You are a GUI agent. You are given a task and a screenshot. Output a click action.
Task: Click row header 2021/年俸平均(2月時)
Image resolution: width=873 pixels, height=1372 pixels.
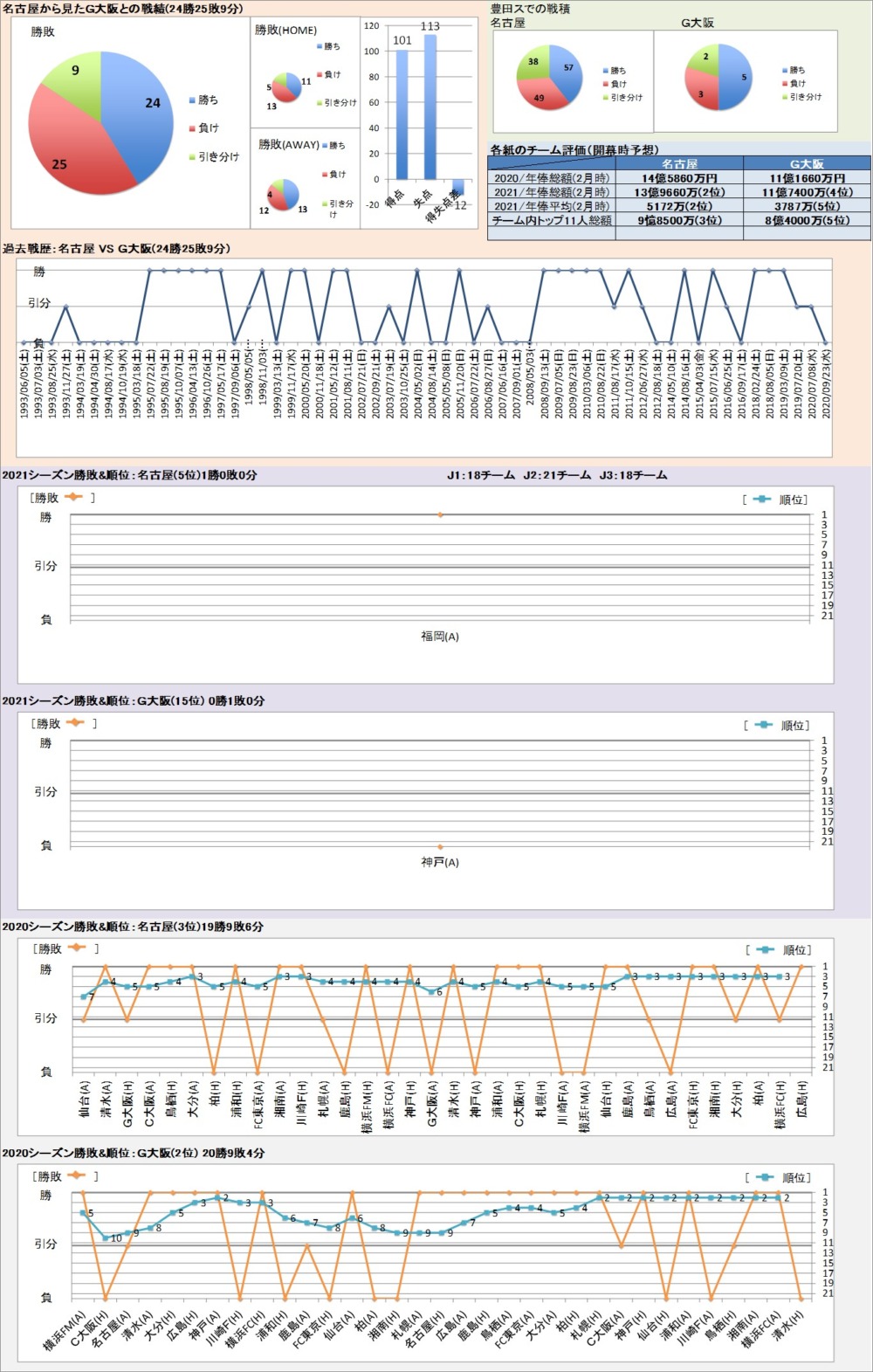pos(552,206)
